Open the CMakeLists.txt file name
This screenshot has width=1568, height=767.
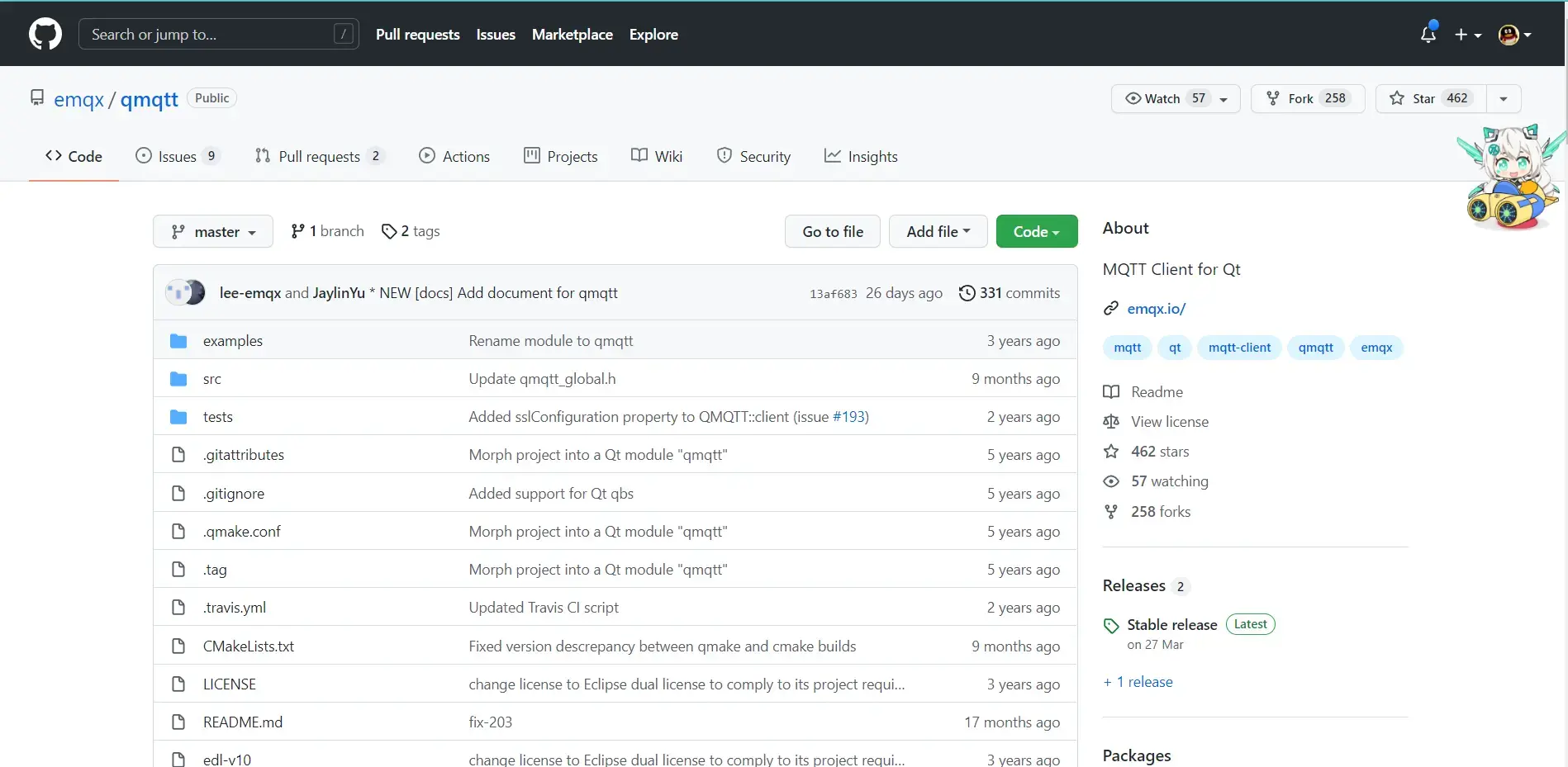(x=249, y=646)
